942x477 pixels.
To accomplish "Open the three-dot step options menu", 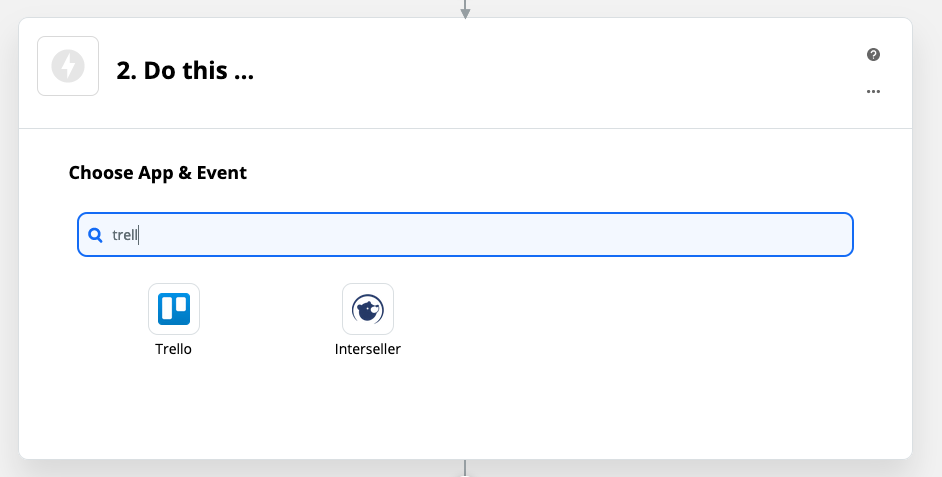I will 873,91.
